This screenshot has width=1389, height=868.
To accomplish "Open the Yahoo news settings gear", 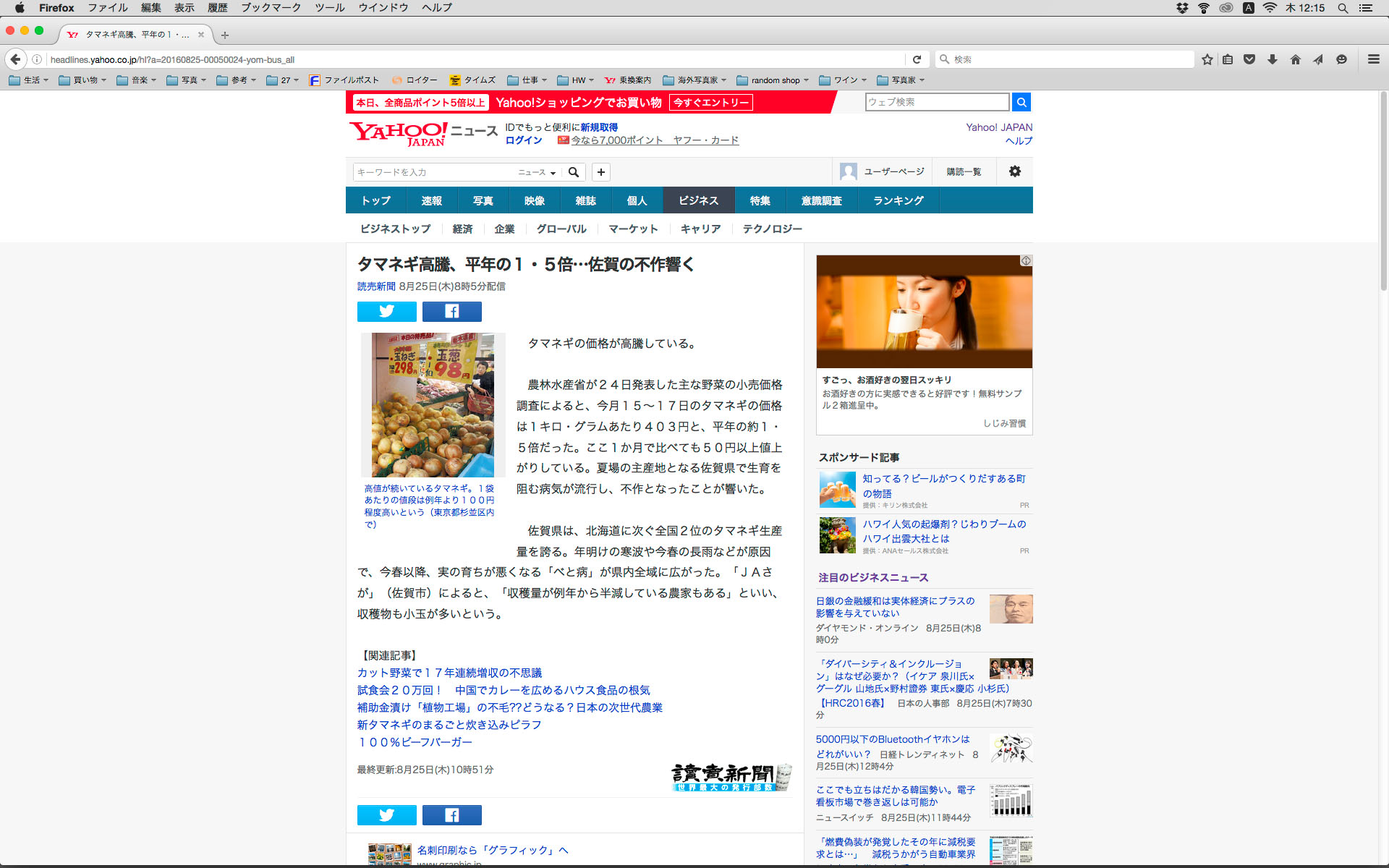I will 1014,171.
